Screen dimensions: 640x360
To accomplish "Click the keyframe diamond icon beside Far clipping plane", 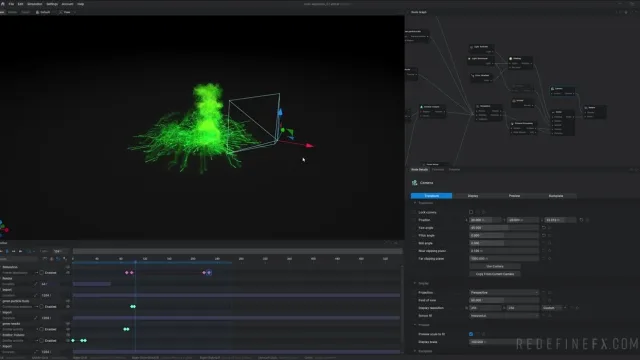I will click(549, 258).
